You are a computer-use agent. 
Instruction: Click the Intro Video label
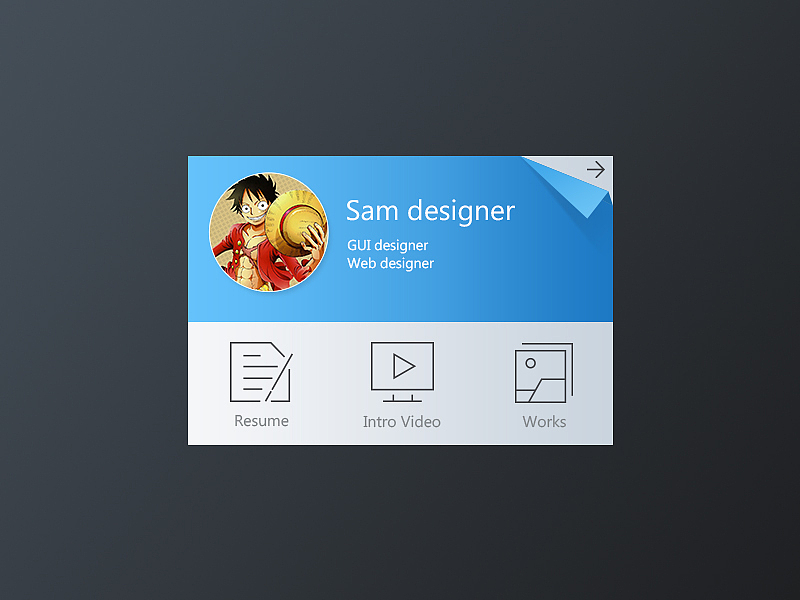[402, 422]
